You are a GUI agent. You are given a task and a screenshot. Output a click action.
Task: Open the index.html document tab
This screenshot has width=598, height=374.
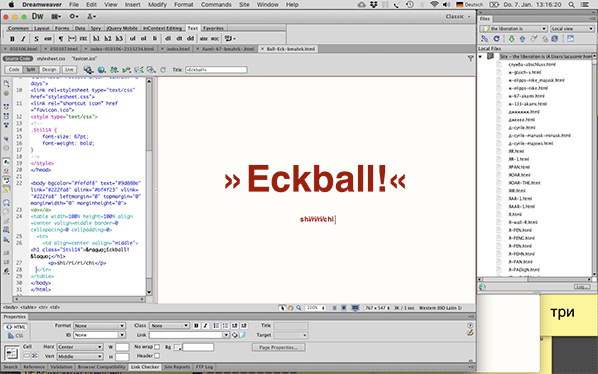point(178,49)
